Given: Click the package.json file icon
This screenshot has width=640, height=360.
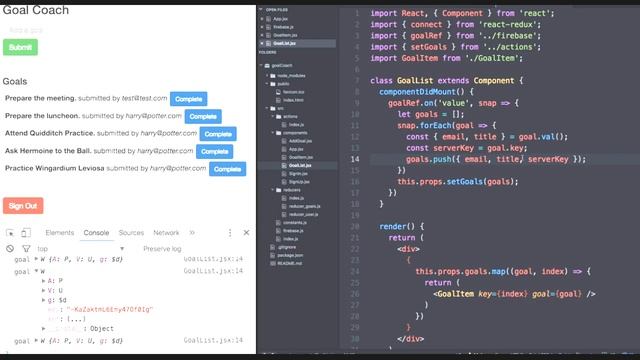Looking at the screenshot, I should (272, 256).
